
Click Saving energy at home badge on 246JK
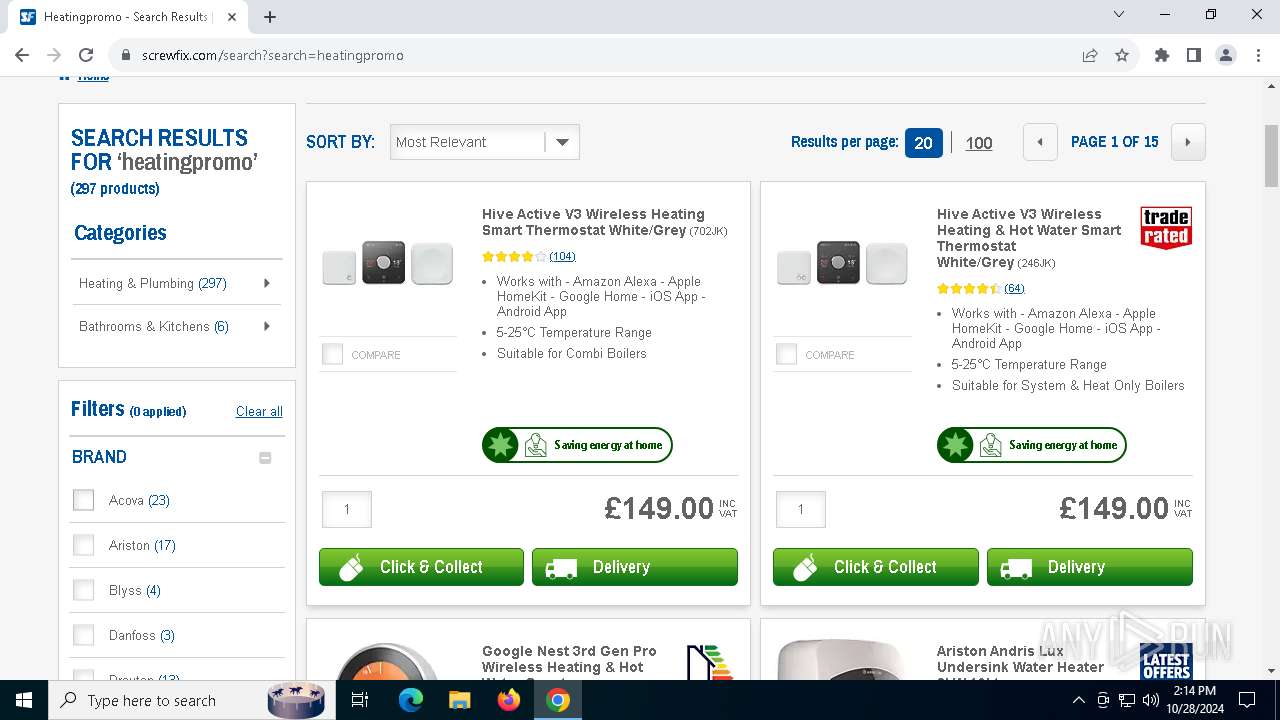point(1032,445)
